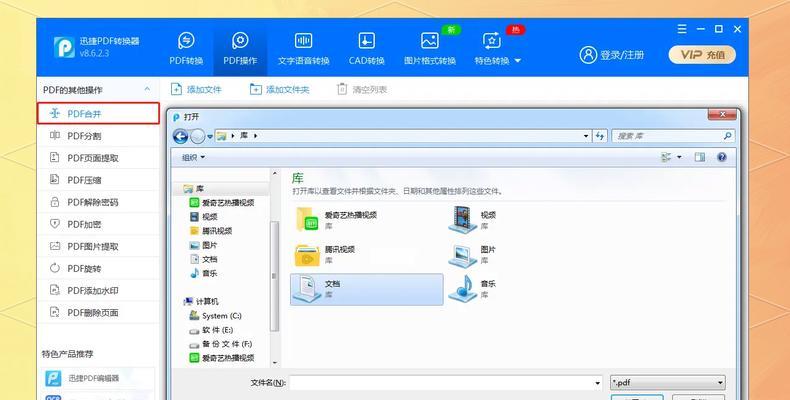Screen dimensions: 790x400
Task: Choose PDF添加水印 option
Action: pyautogui.click(x=98, y=291)
